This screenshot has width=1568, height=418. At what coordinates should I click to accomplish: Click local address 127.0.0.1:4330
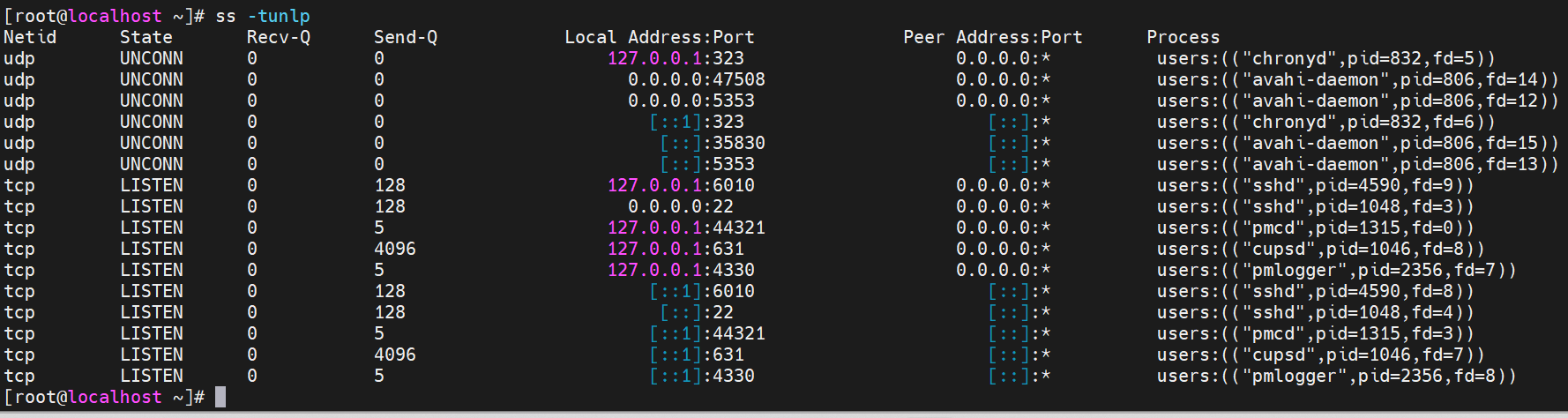(681, 270)
